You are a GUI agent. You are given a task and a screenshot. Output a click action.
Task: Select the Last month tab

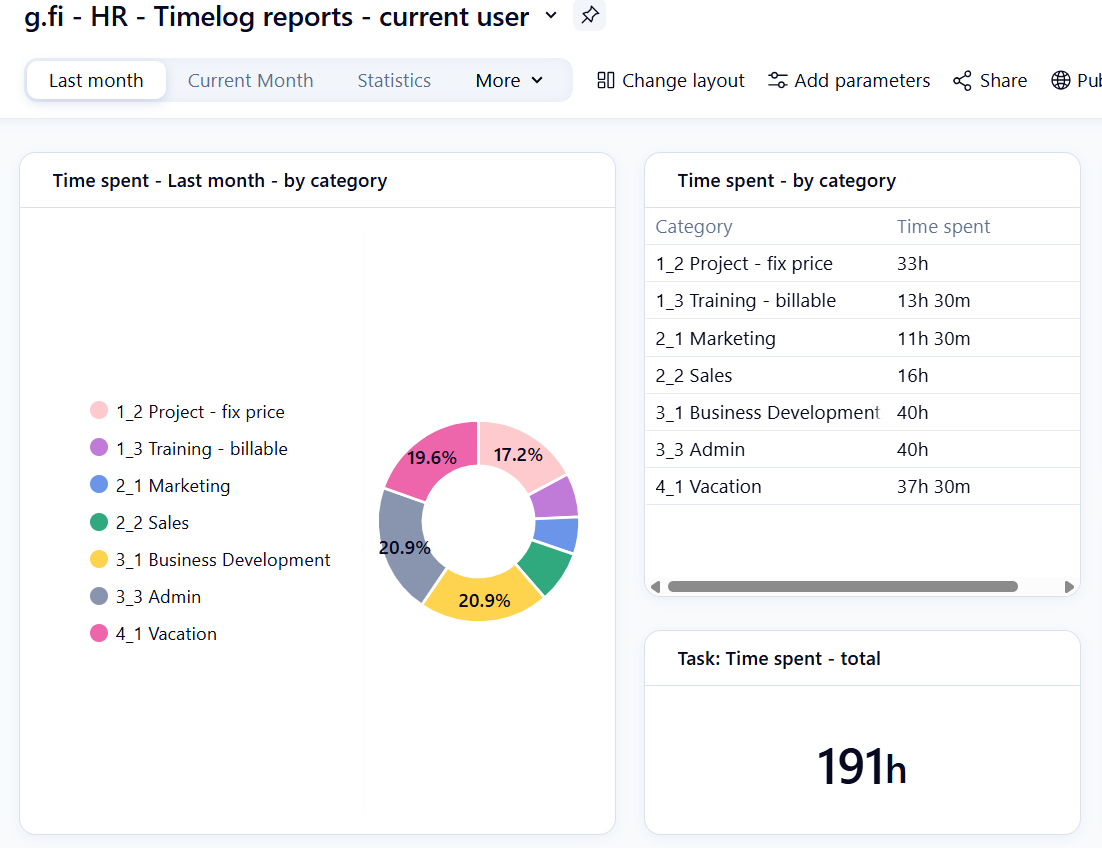pyautogui.click(x=96, y=81)
